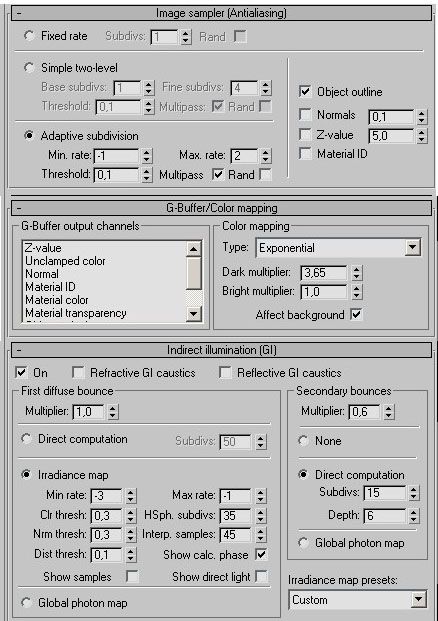Image resolution: width=438 pixels, height=621 pixels.
Task: Click the G-Buffer channels list down arrow
Action: 194,314
